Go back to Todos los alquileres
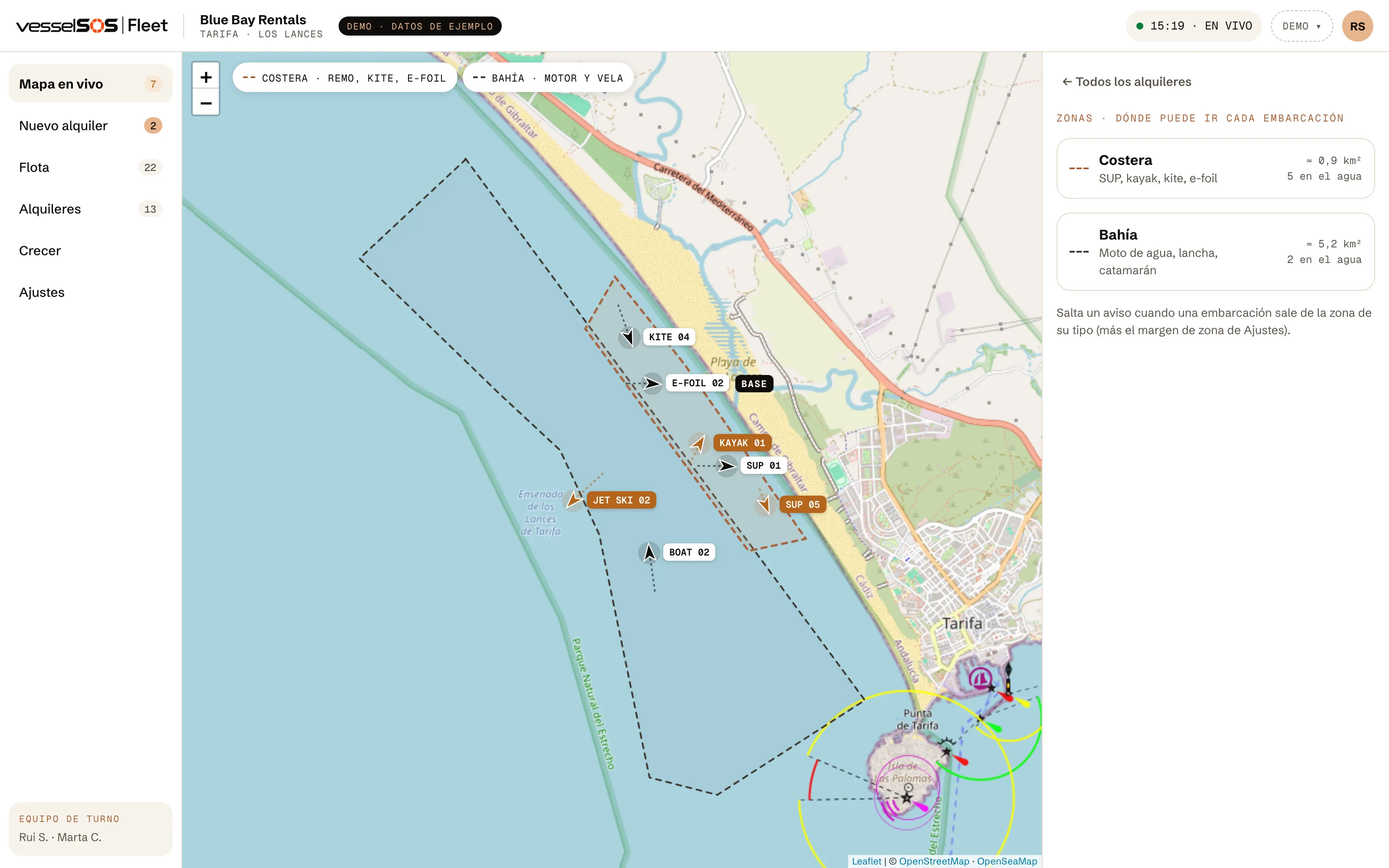Viewport: 1389px width, 868px height. pyautogui.click(x=1127, y=82)
